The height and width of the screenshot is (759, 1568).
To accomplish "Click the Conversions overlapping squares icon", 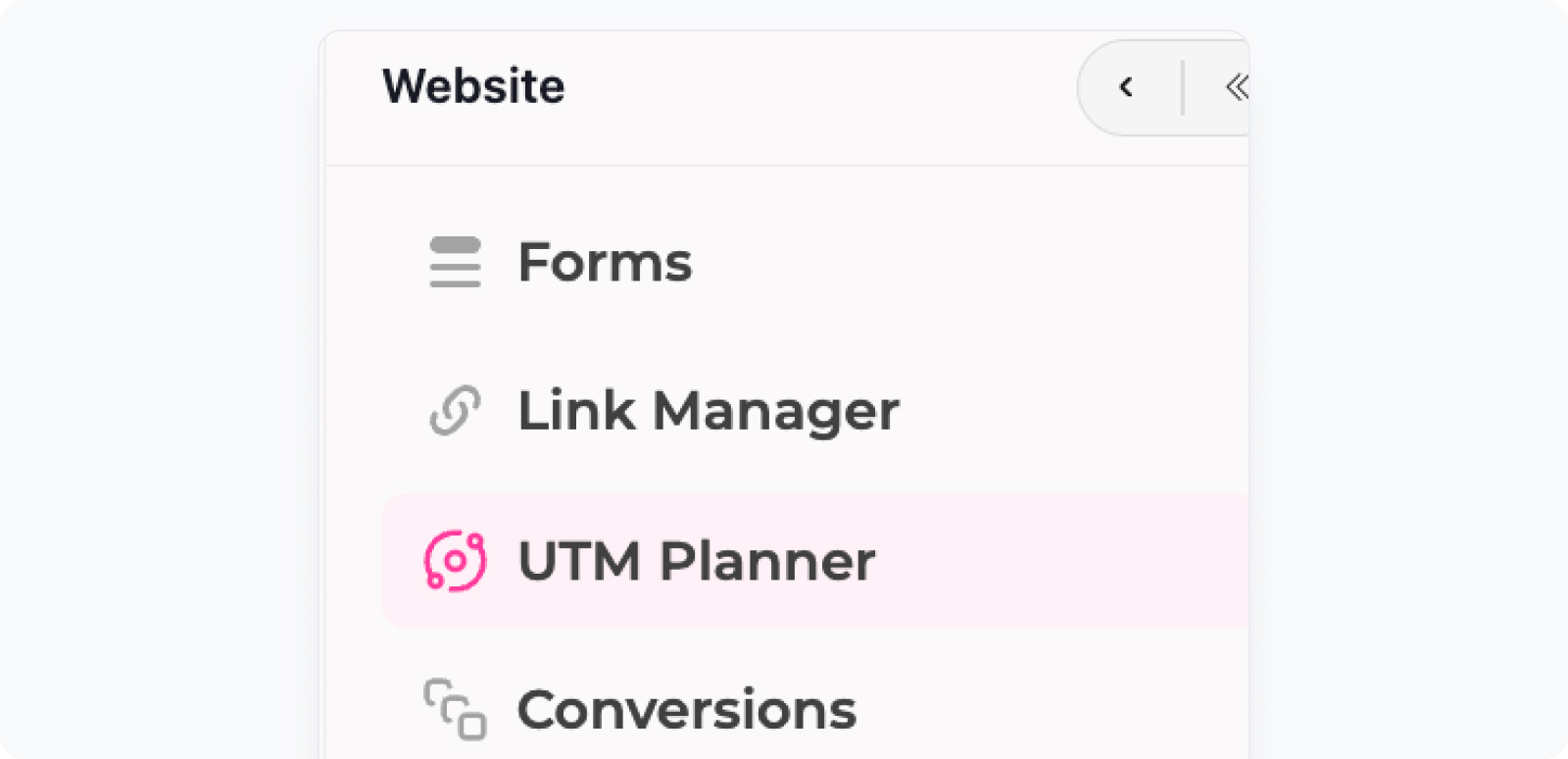I will pyautogui.click(x=455, y=709).
